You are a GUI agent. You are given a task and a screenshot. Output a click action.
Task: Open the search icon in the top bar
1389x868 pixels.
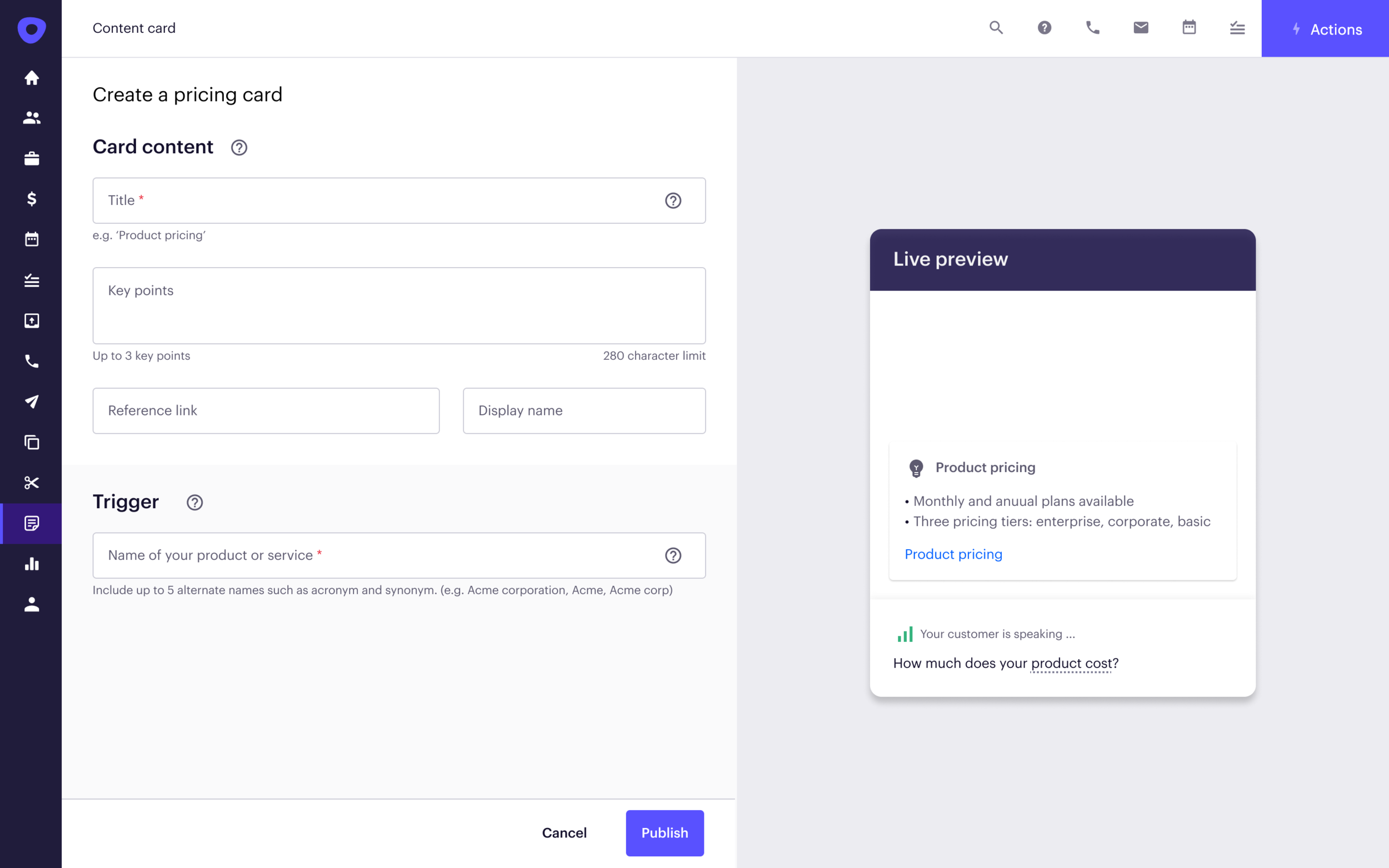coord(996,28)
